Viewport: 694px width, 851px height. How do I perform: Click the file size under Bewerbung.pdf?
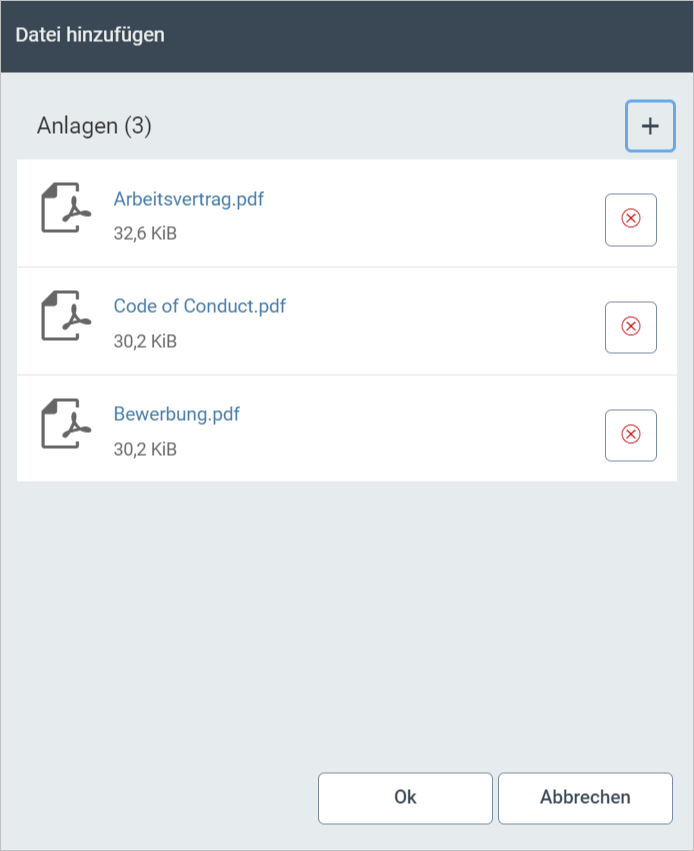point(145,450)
